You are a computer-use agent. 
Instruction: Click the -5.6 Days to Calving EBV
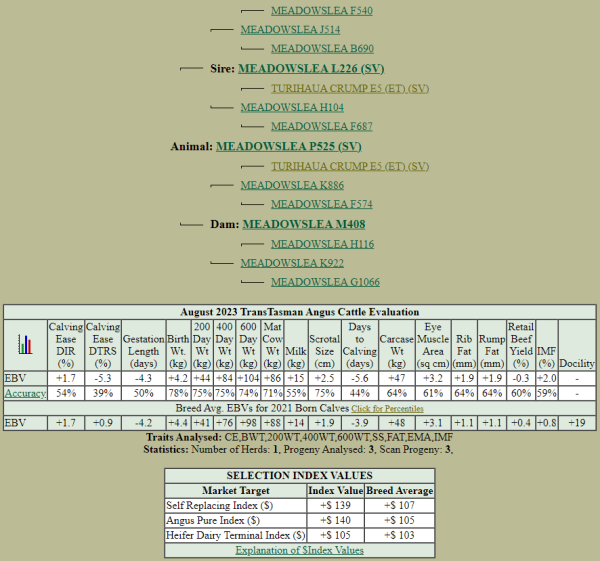click(360, 378)
